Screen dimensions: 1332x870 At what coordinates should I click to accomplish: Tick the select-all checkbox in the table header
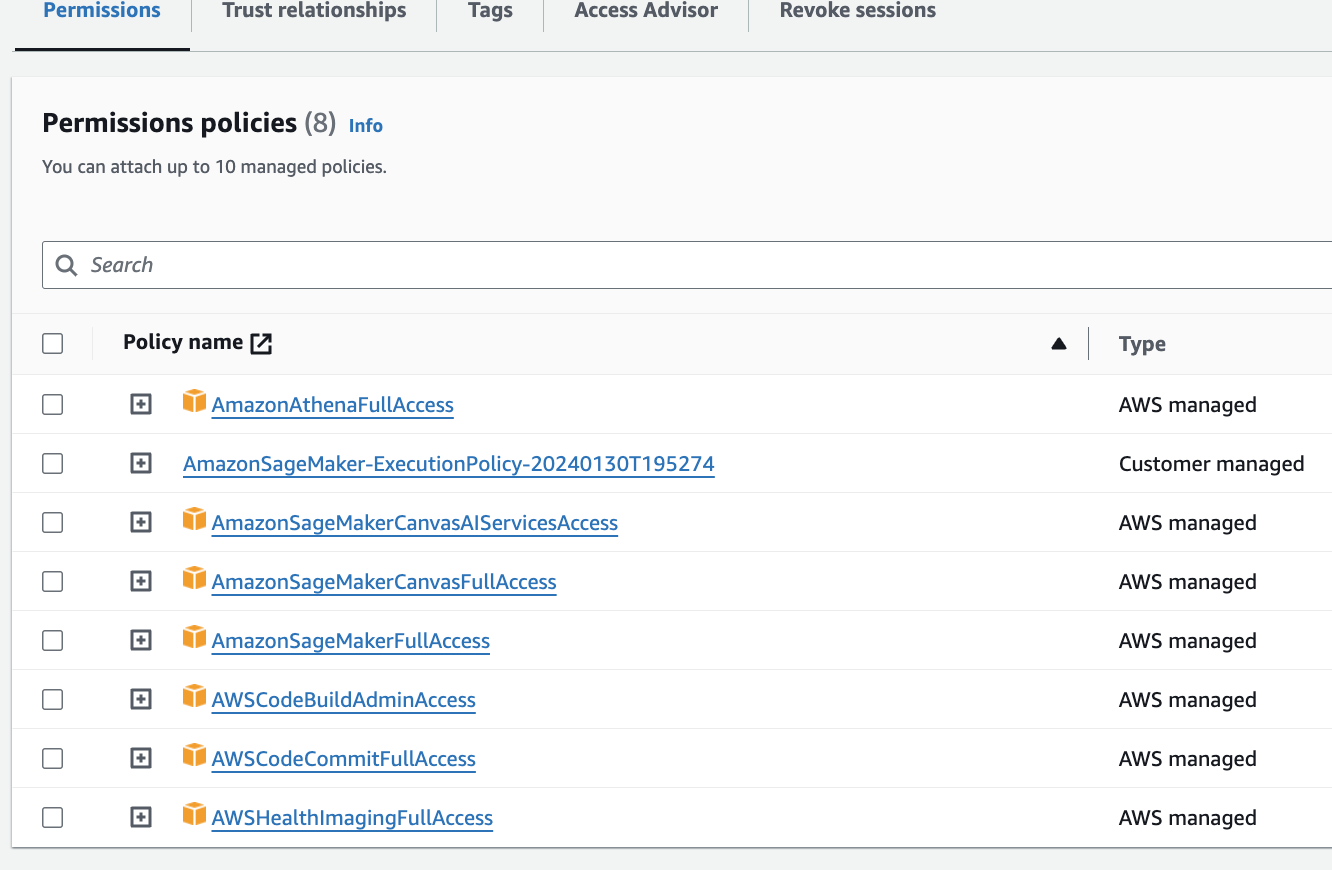click(x=53, y=344)
